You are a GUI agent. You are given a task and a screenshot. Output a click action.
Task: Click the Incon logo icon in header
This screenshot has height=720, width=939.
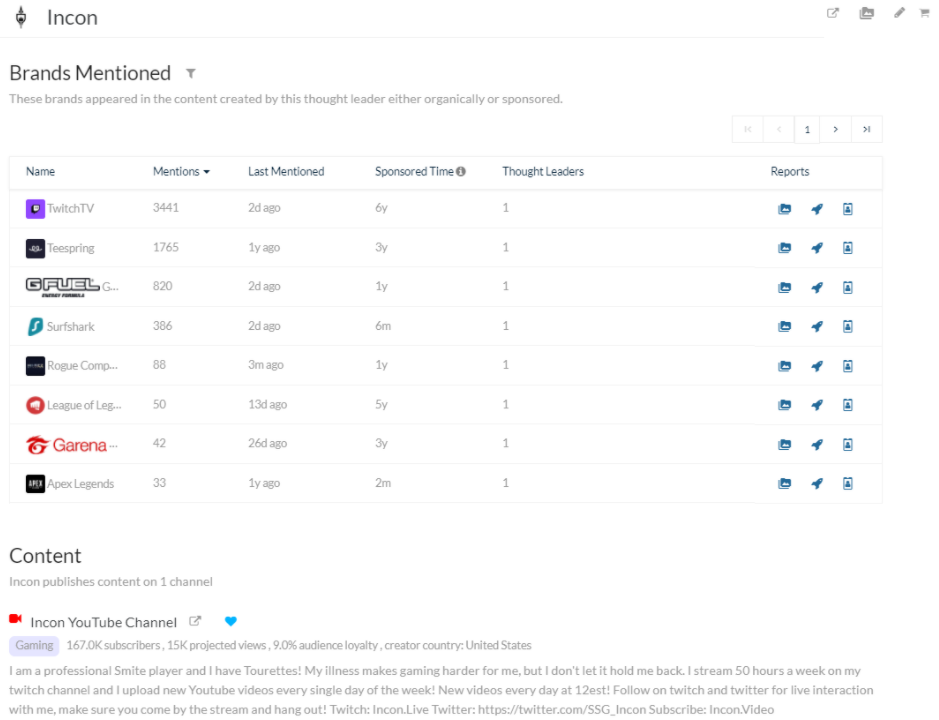21,17
